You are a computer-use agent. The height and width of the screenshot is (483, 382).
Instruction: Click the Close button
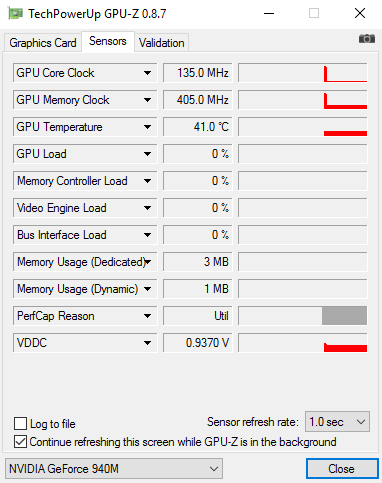tap(342, 469)
